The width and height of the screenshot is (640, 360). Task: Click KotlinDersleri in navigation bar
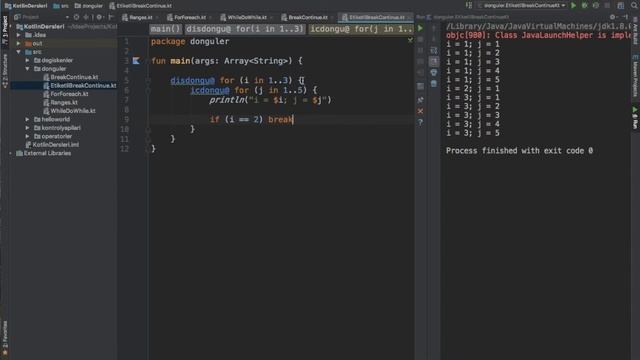tap(26, 6)
